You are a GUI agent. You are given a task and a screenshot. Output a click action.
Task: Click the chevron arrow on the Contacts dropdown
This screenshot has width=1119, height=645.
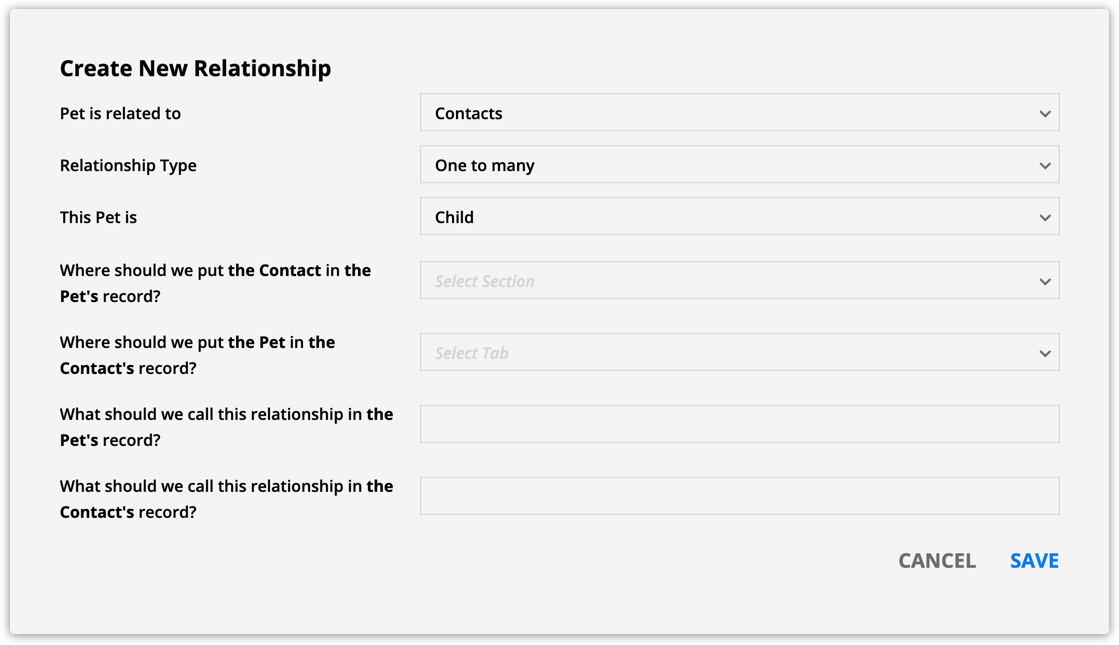click(x=1045, y=113)
